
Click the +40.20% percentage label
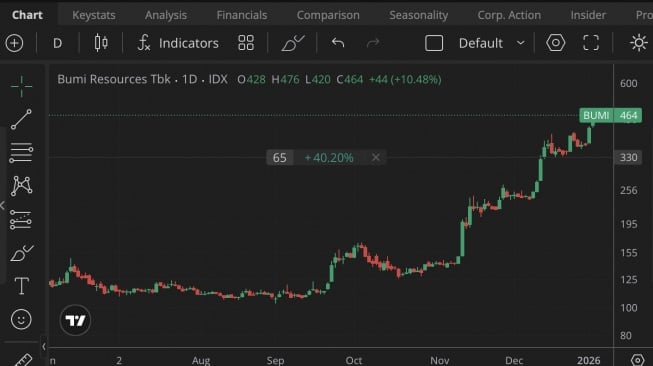pos(329,158)
